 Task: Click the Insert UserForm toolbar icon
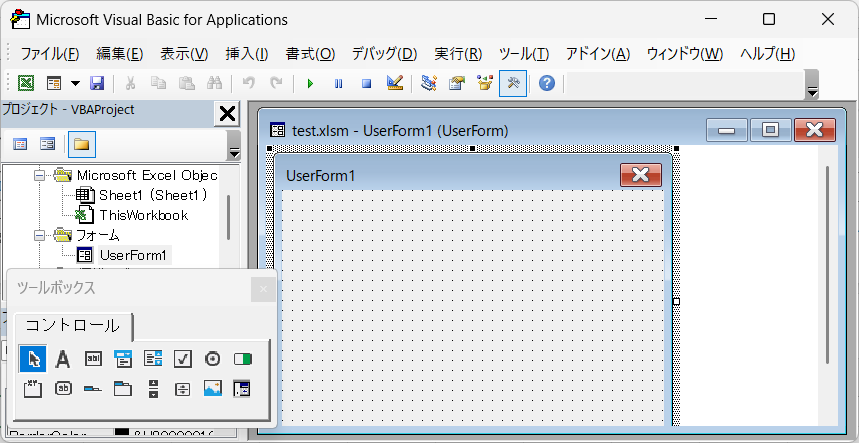tap(54, 83)
